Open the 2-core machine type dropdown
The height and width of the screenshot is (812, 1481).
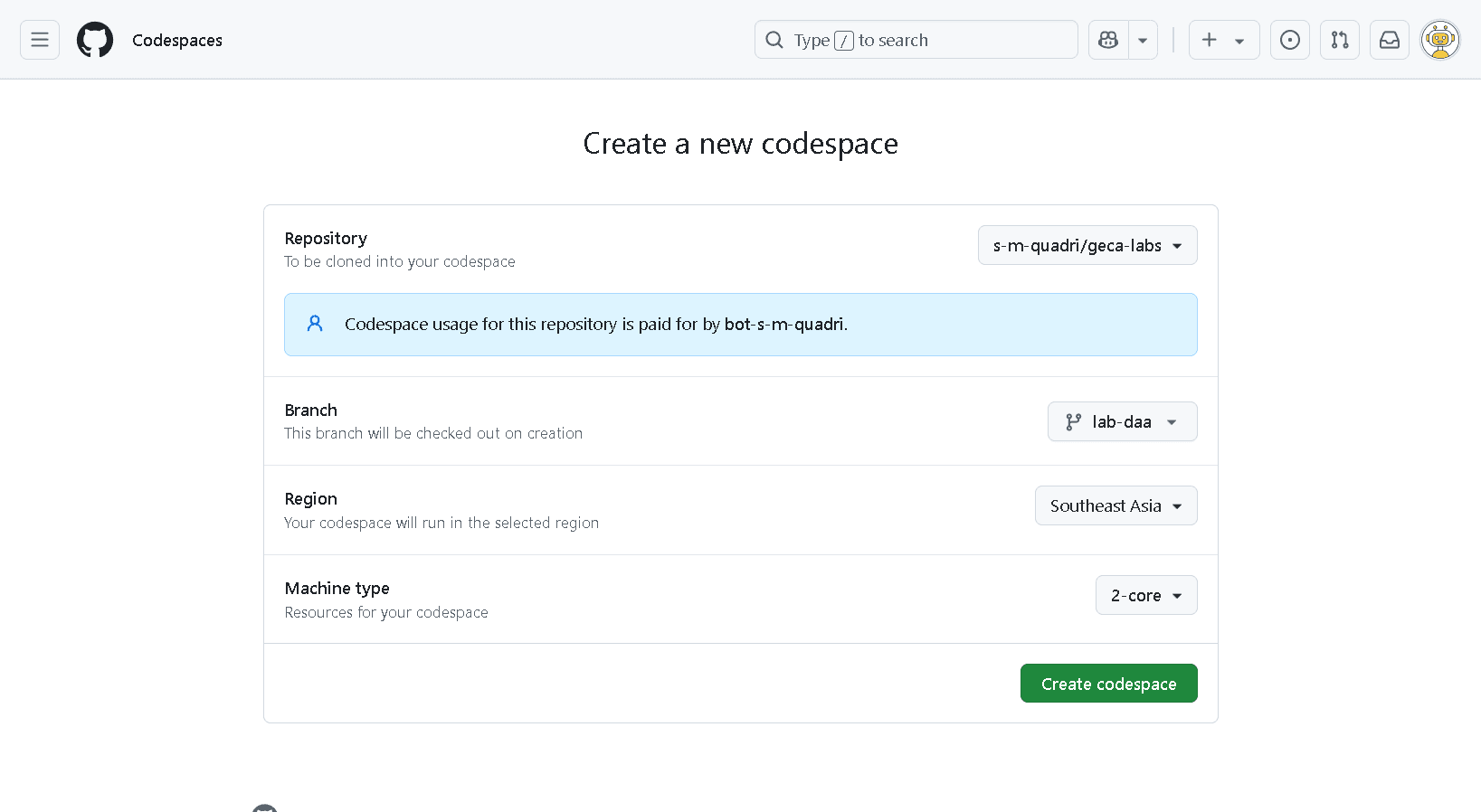pos(1146,595)
